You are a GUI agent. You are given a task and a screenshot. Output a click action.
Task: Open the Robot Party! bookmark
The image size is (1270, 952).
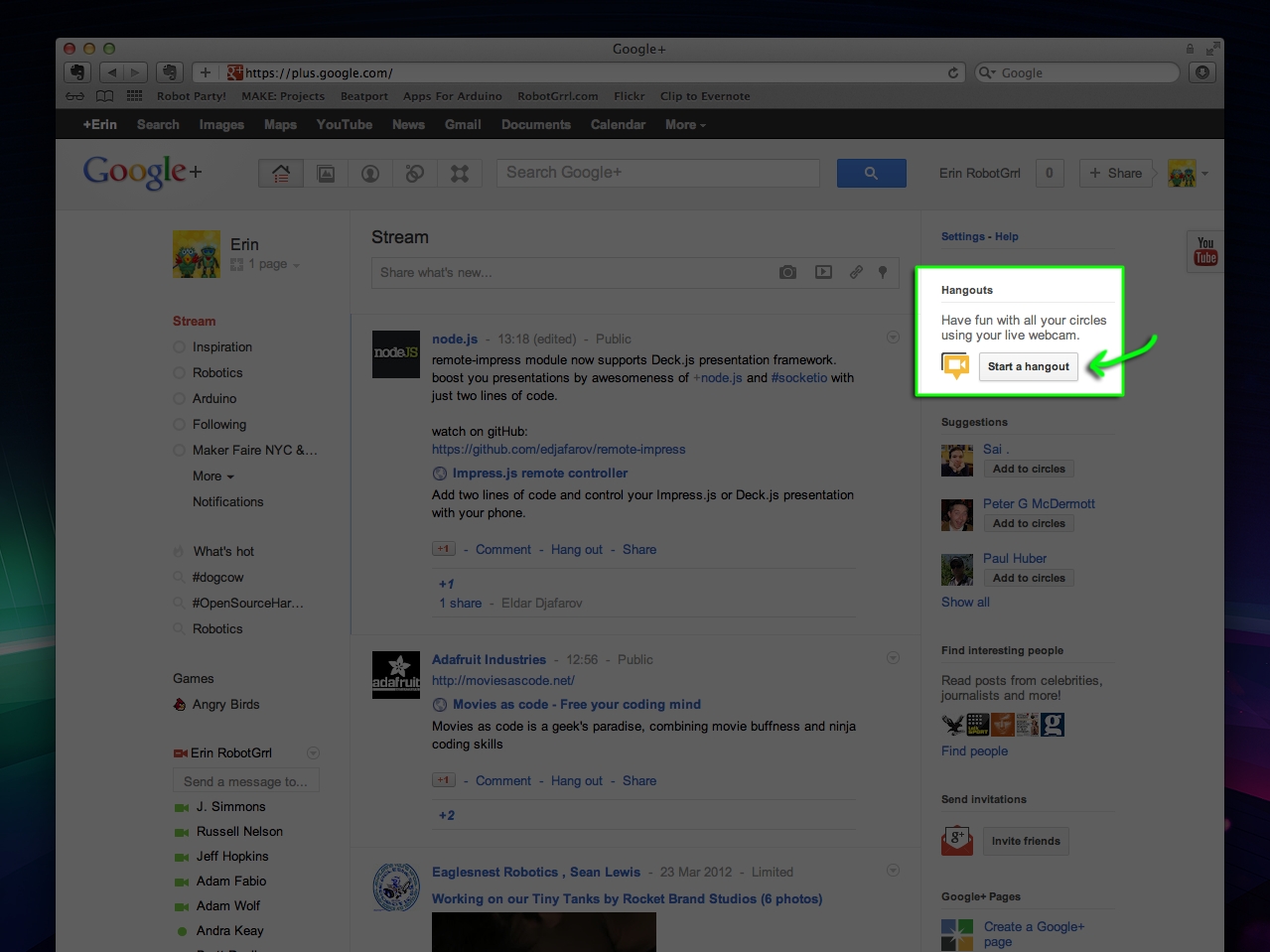tap(192, 96)
